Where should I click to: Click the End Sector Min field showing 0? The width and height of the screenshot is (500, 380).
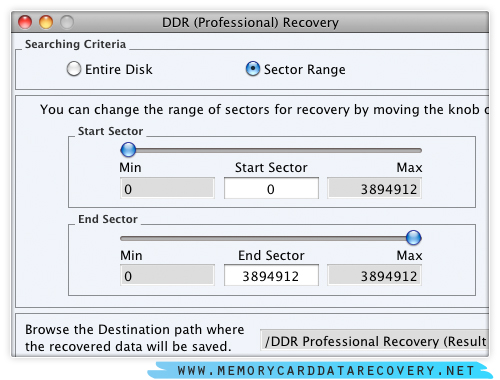pyautogui.click(x=167, y=275)
